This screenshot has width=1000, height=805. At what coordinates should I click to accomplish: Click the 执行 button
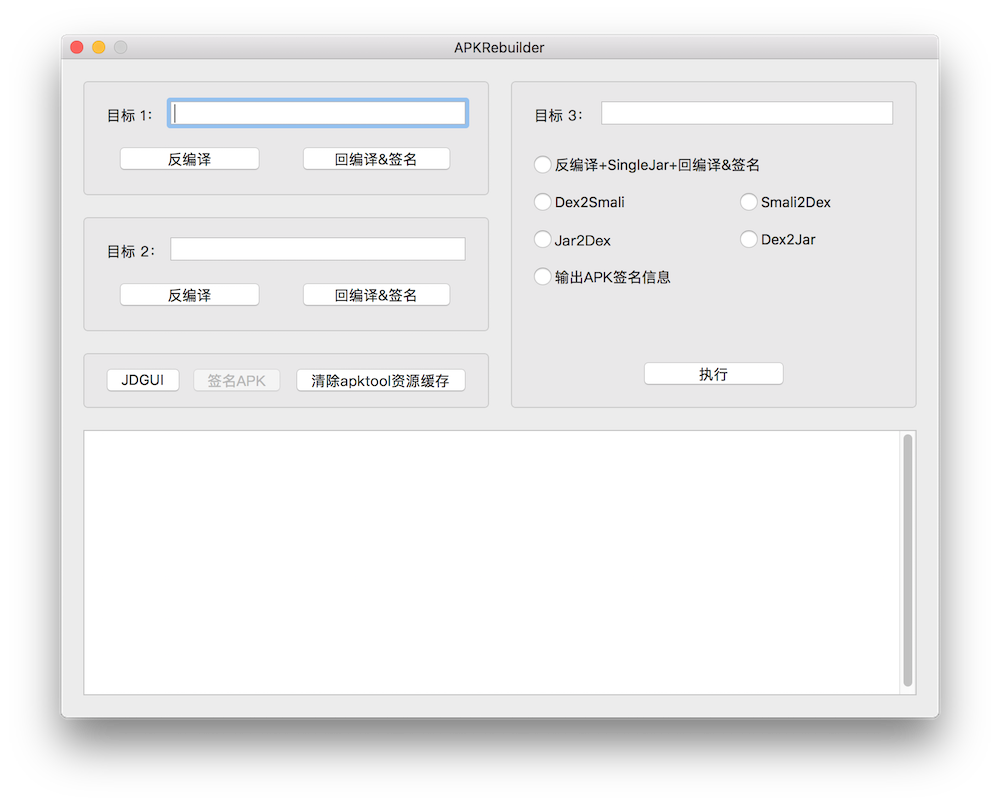(714, 374)
